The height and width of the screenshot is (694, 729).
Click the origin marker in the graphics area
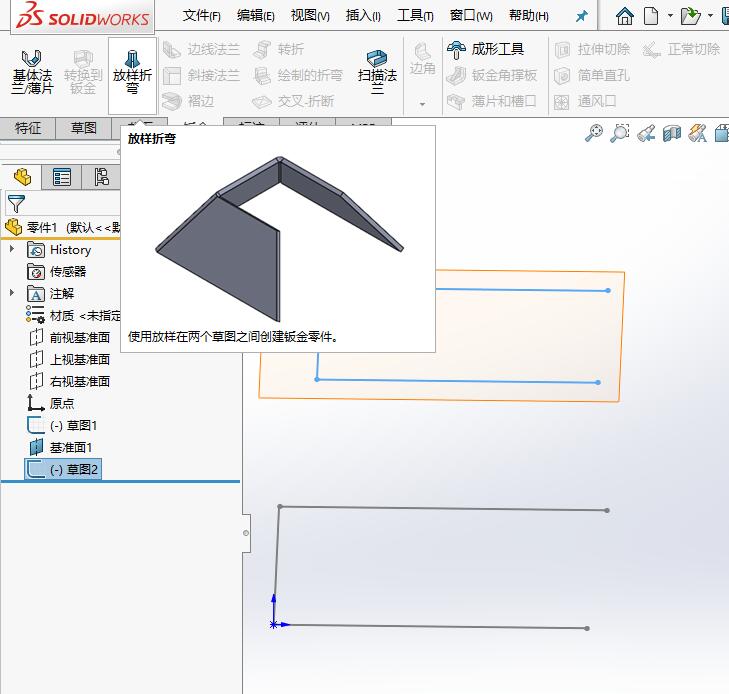[x=274, y=624]
